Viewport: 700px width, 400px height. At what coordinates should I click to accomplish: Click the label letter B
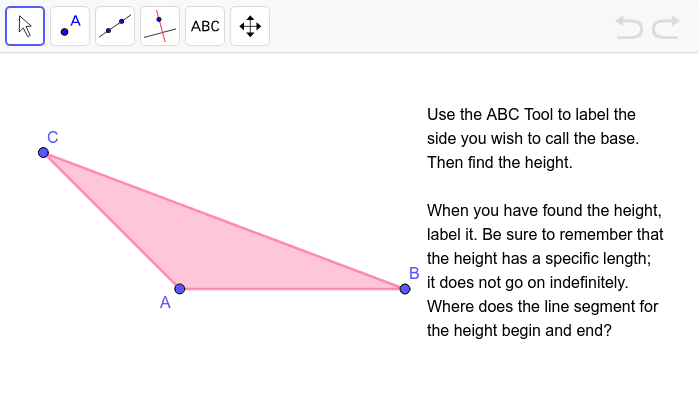(x=414, y=273)
